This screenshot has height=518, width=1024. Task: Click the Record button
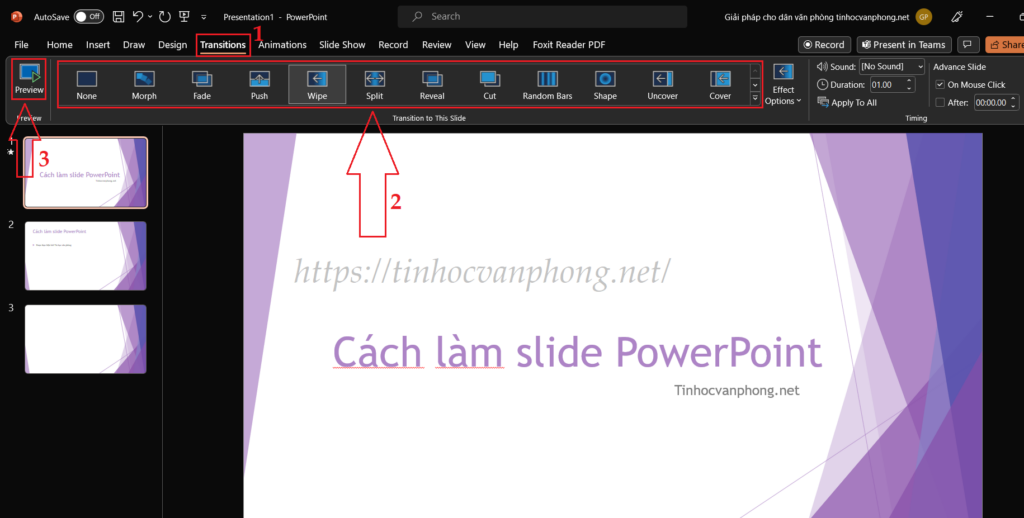coord(824,44)
